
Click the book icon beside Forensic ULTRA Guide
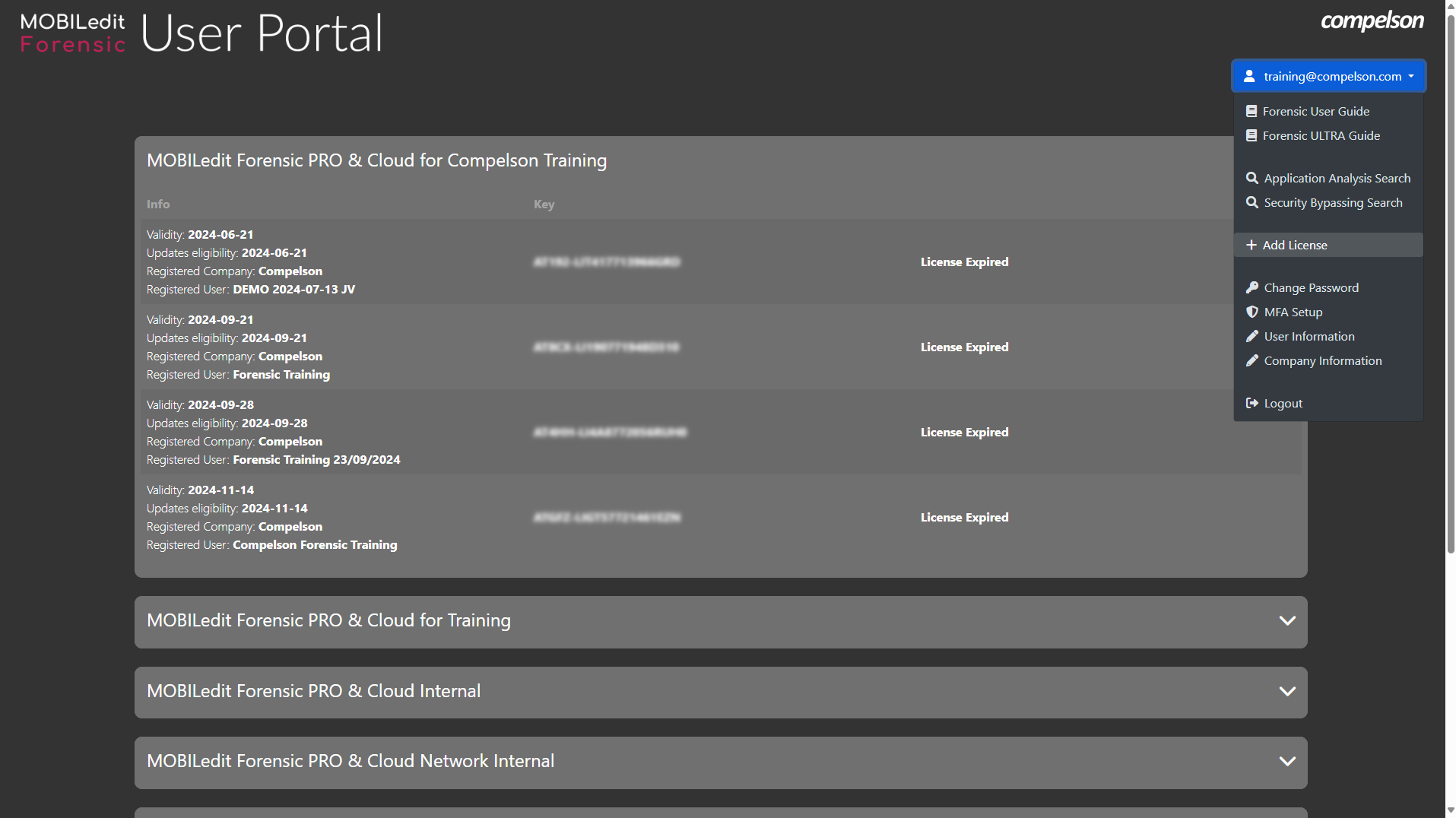pos(1251,135)
